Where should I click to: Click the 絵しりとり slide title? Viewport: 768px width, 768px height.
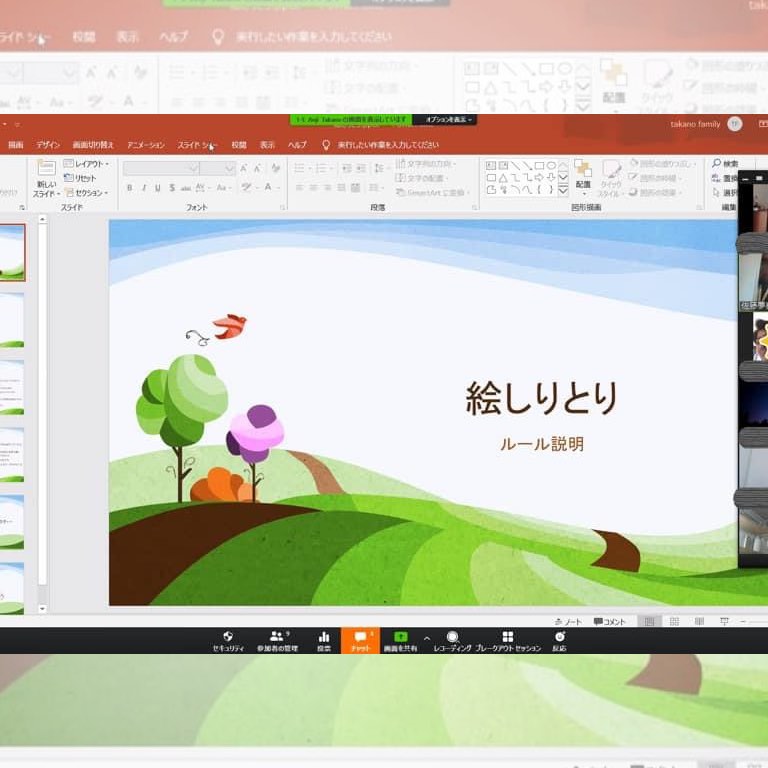541,398
